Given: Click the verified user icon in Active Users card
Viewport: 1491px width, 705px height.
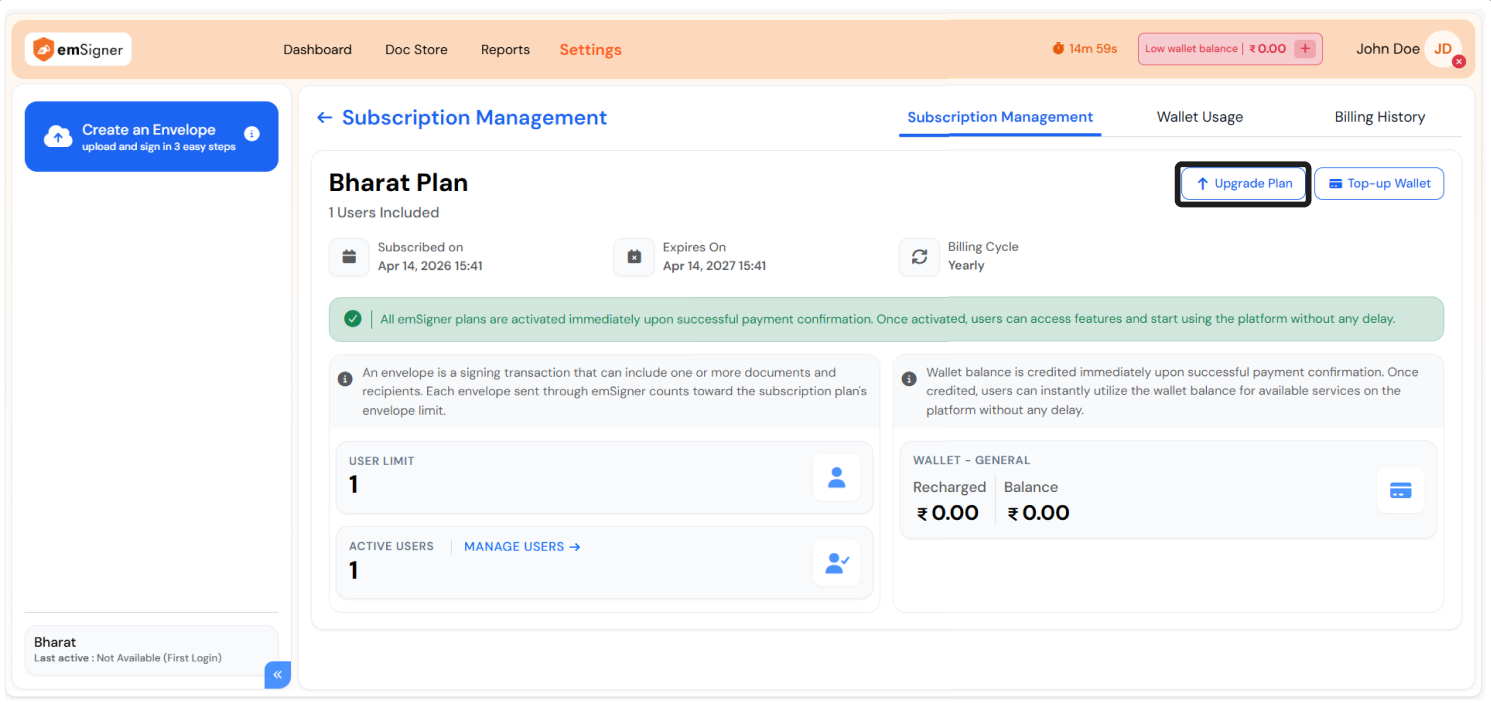Looking at the screenshot, I should click(836, 563).
